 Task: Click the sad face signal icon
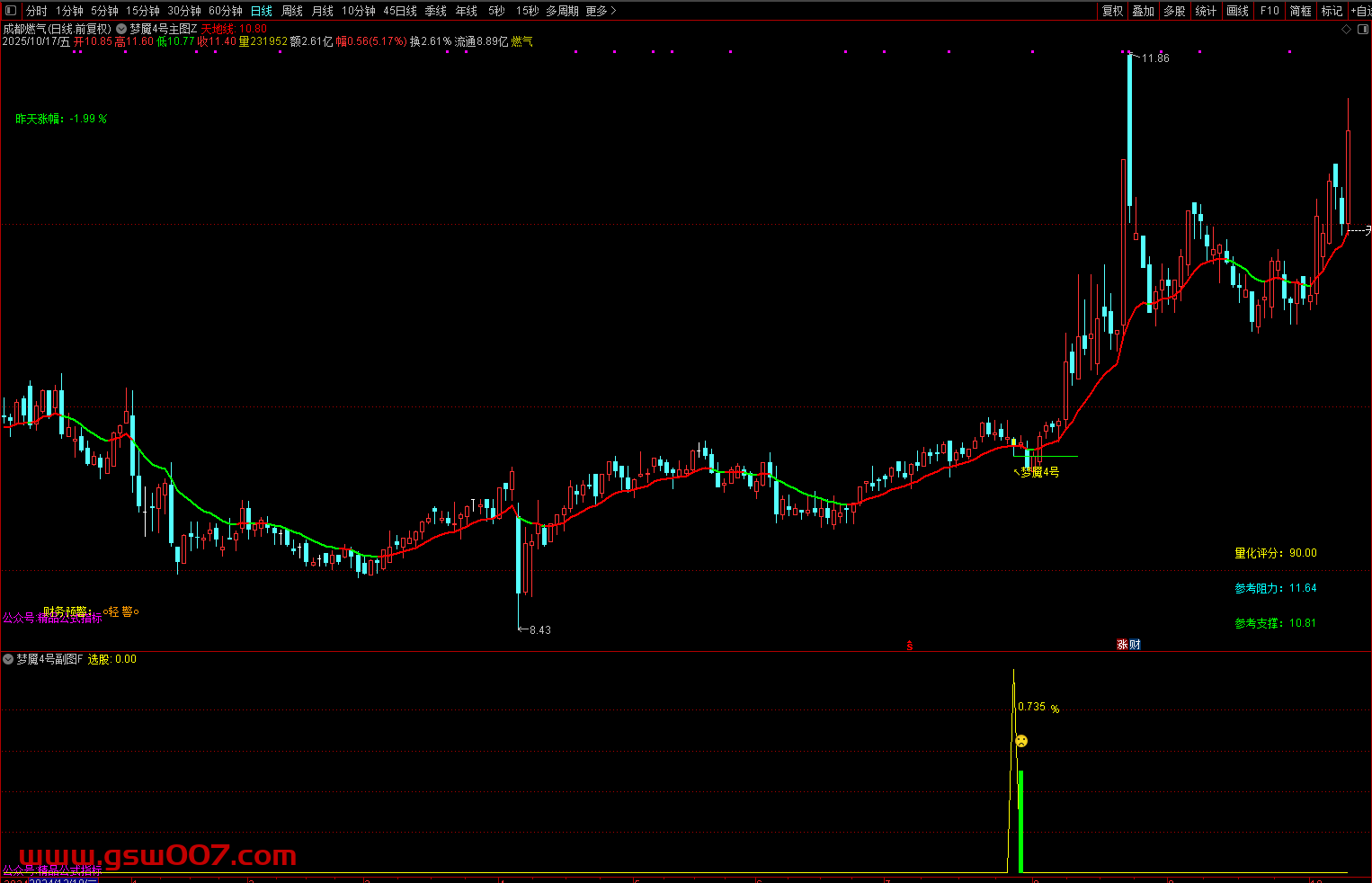pyautogui.click(x=1021, y=742)
